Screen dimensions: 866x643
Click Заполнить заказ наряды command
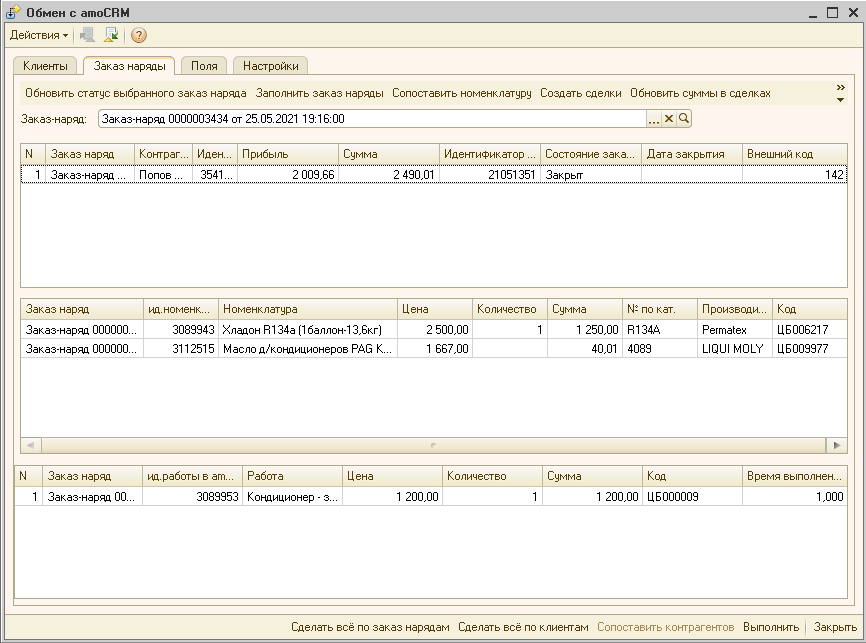coord(319,93)
